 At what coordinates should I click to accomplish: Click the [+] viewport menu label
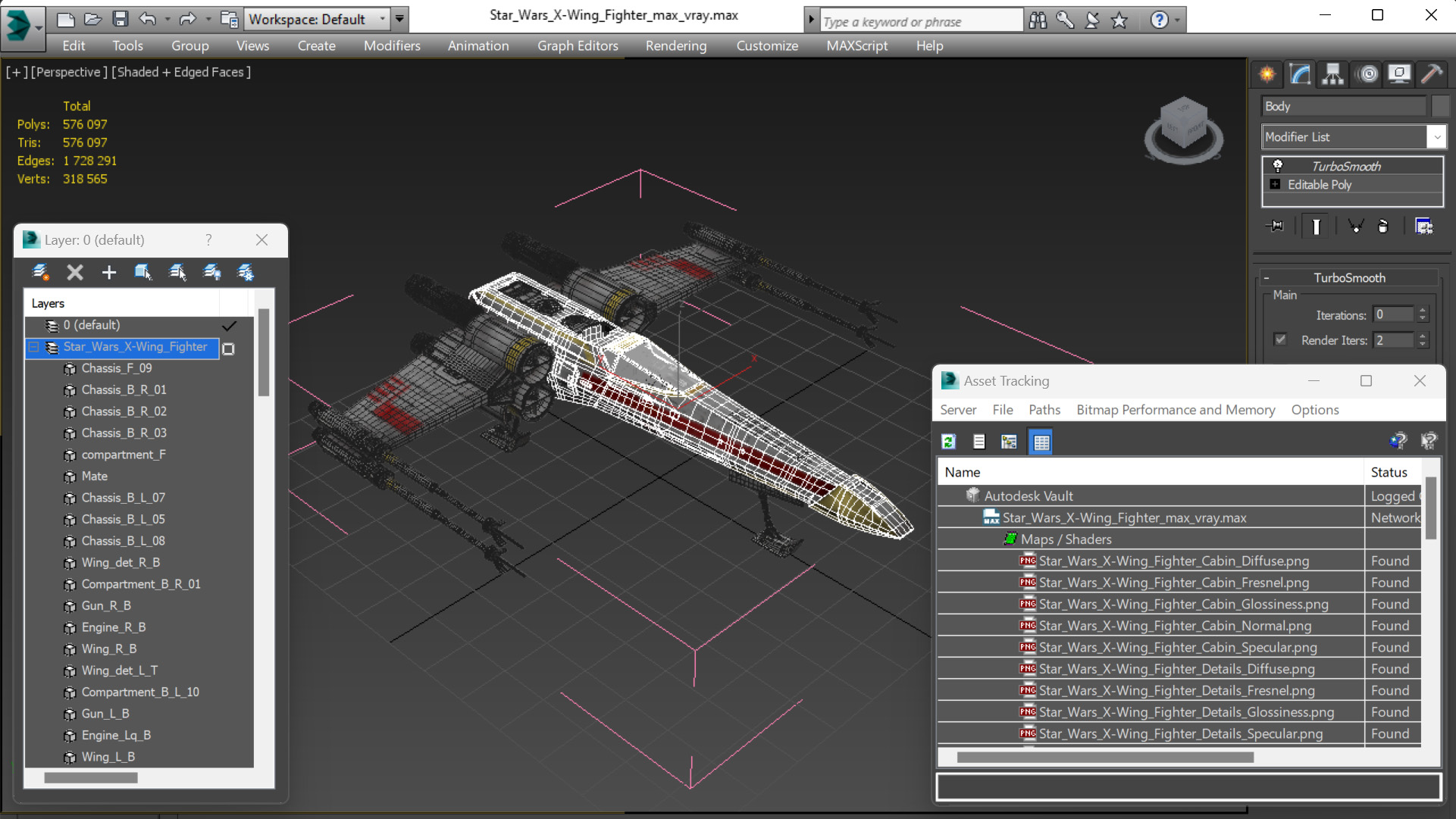(x=17, y=72)
